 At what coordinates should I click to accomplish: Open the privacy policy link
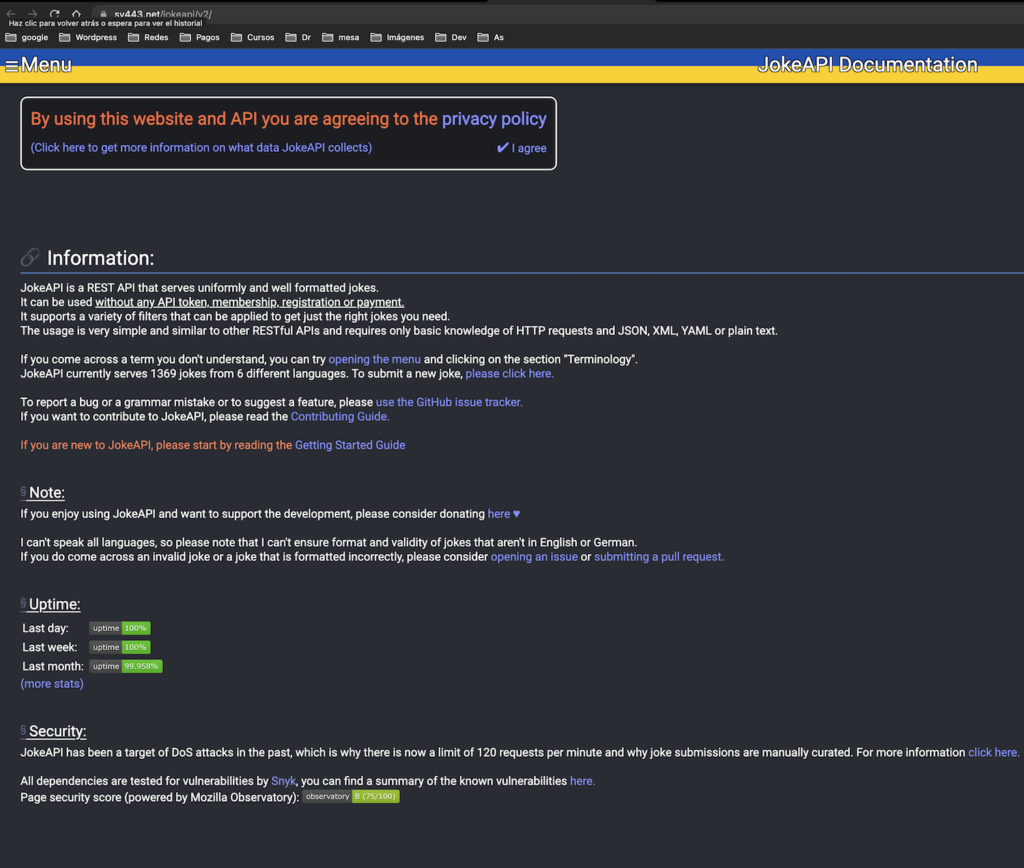494,119
